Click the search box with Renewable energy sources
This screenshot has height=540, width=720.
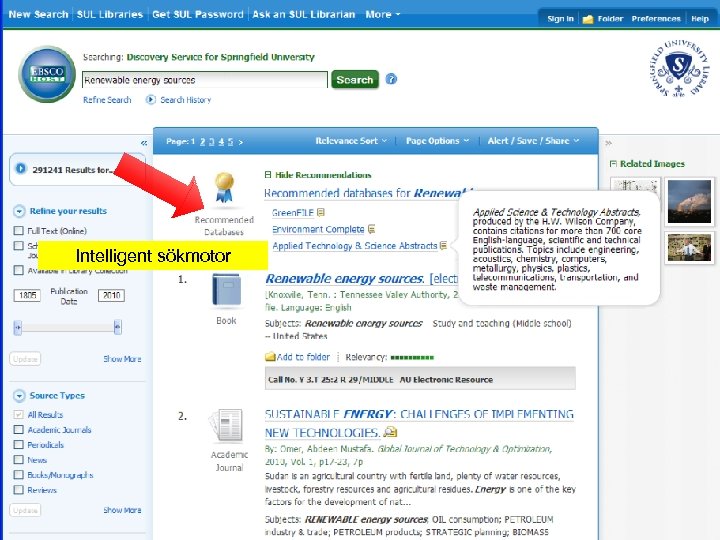204,80
